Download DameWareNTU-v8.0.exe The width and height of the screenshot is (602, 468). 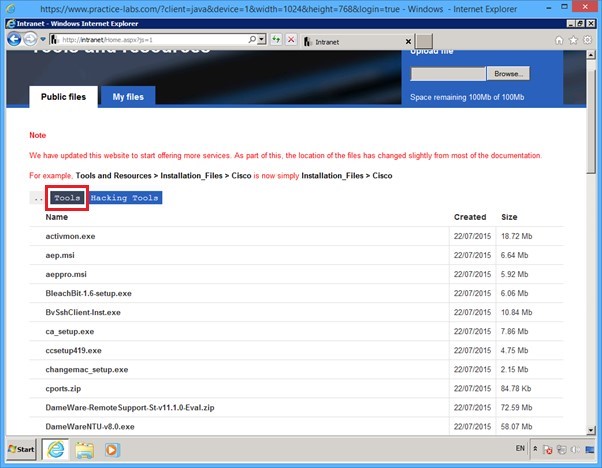[x=90, y=427]
